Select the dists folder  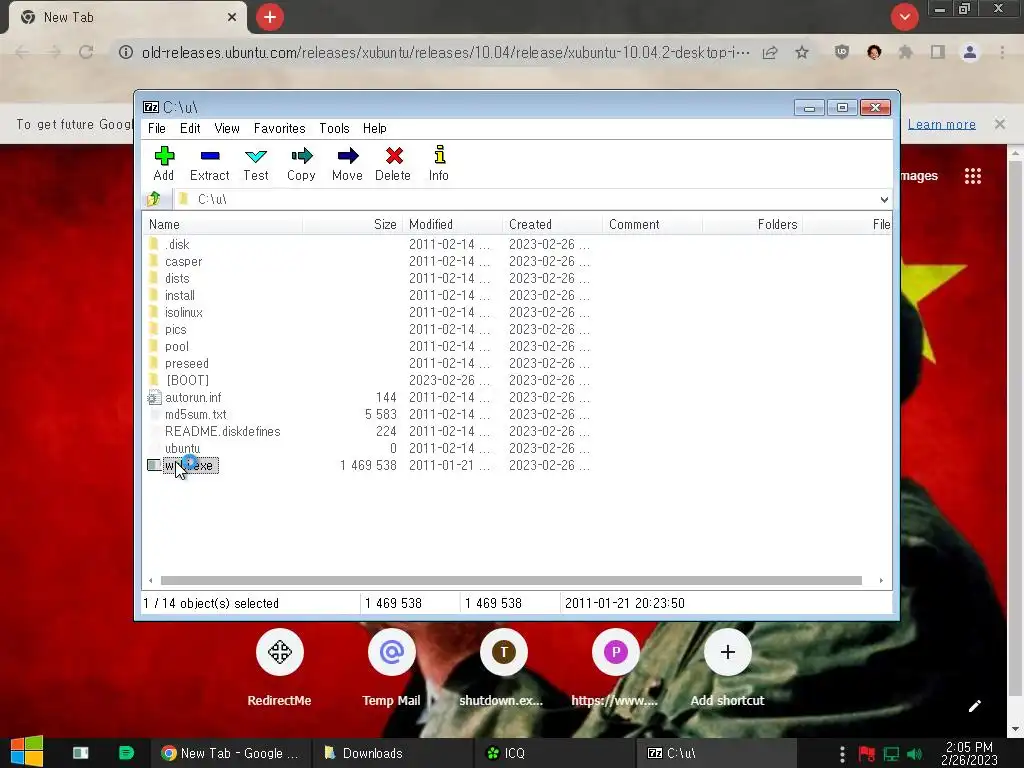coord(177,278)
